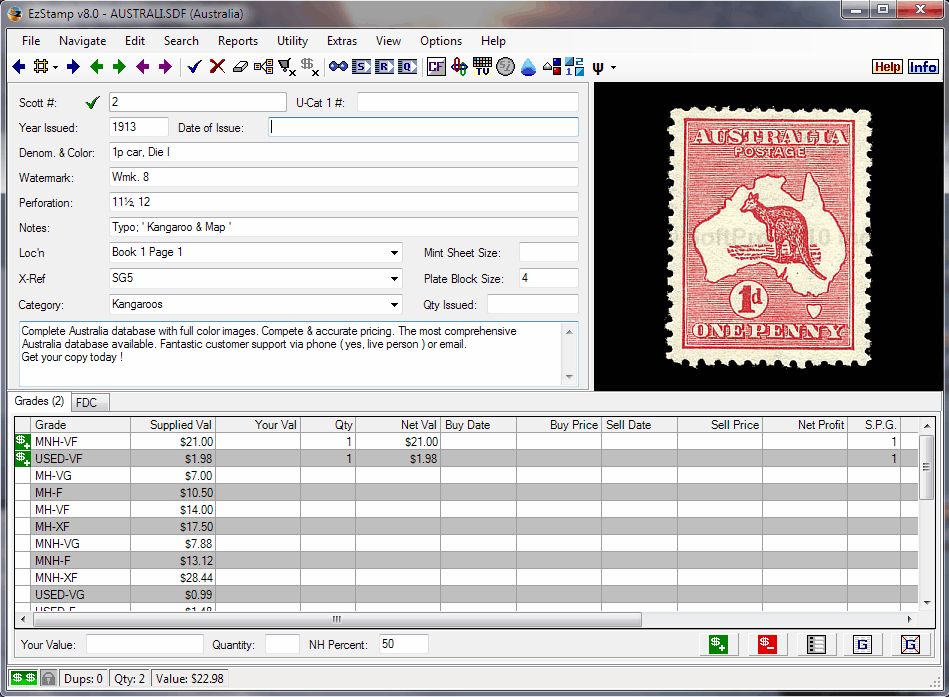Click the R toolbar icon
Screen dimensions: 949x697
(384, 67)
